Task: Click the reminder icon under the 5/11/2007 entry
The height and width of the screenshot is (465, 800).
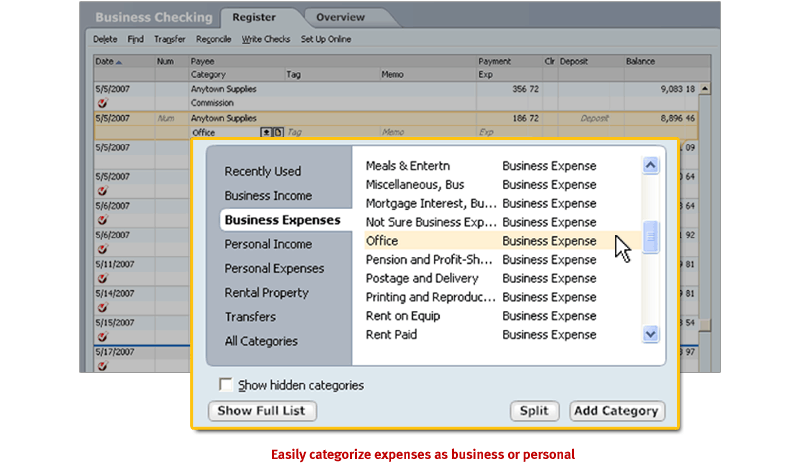Action: pos(102,279)
